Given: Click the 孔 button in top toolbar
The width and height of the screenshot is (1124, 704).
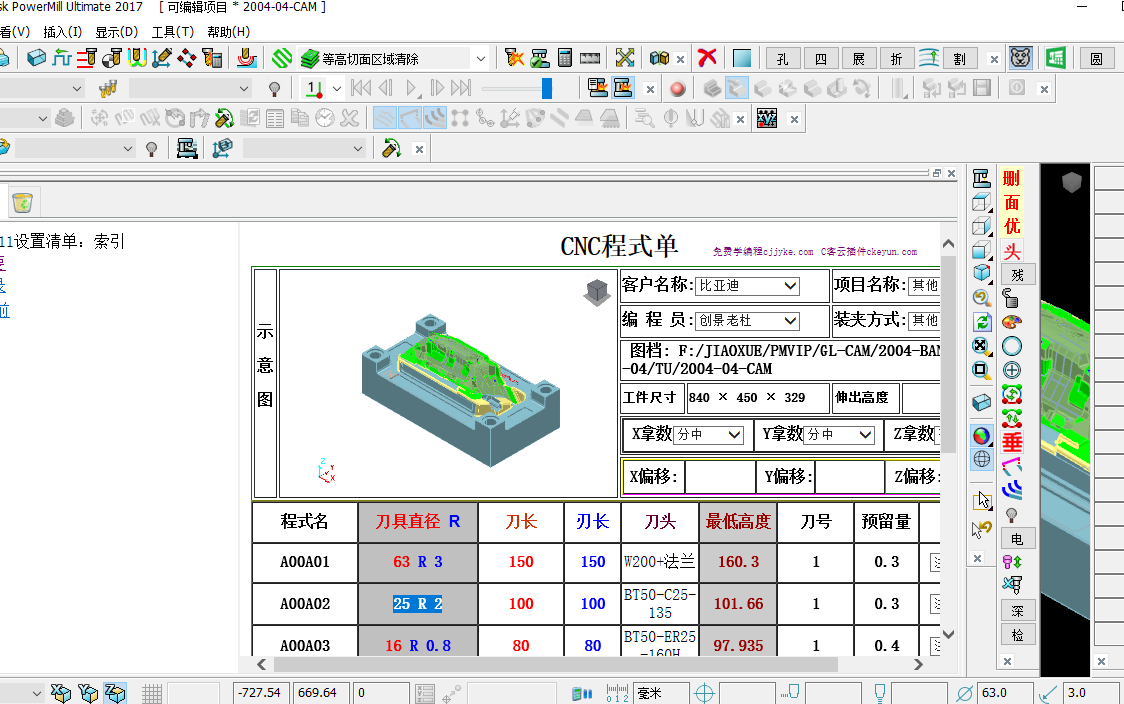Looking at the screenshot, I should [783, 59].
